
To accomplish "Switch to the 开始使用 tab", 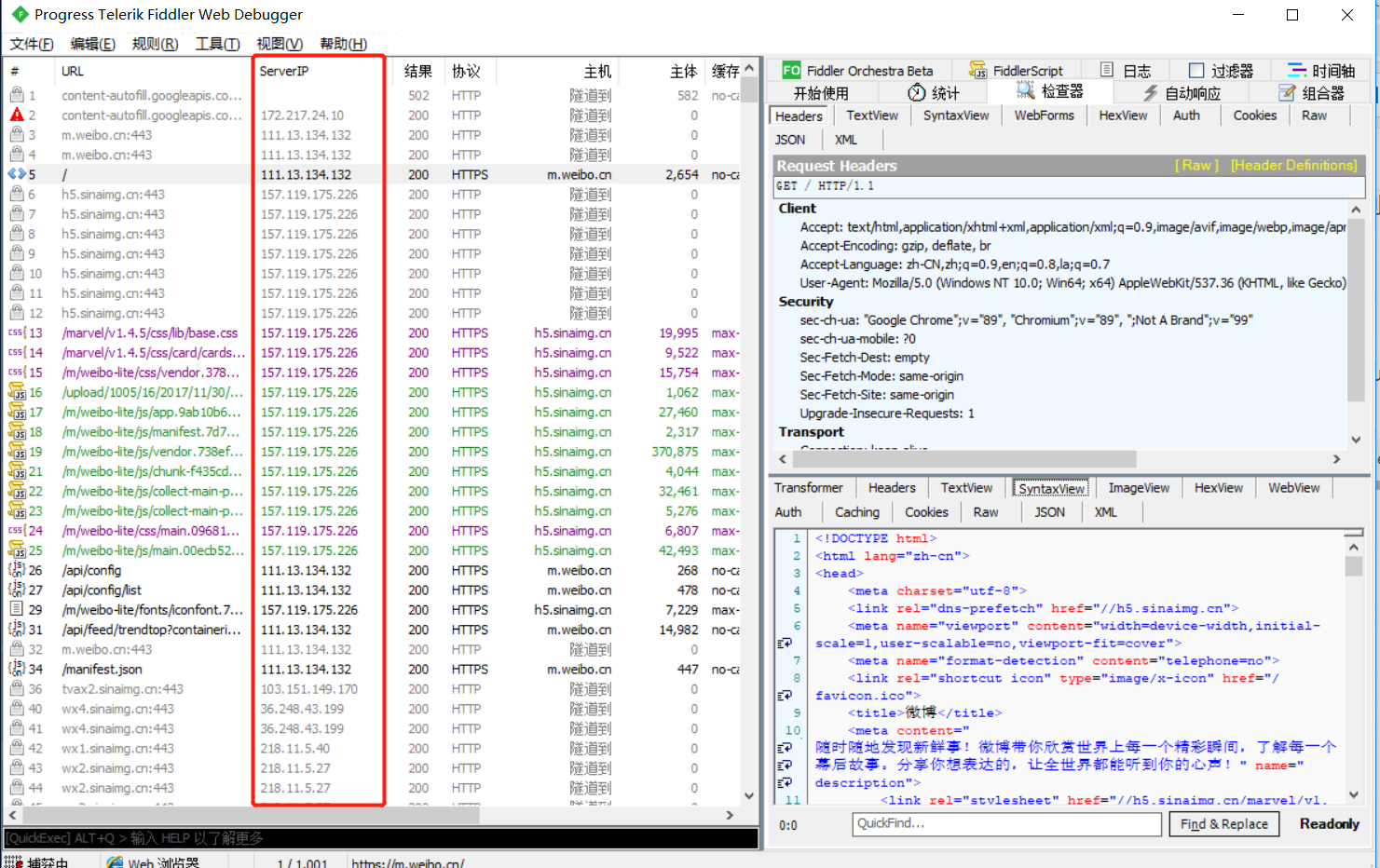I will [x=821, y=93].
